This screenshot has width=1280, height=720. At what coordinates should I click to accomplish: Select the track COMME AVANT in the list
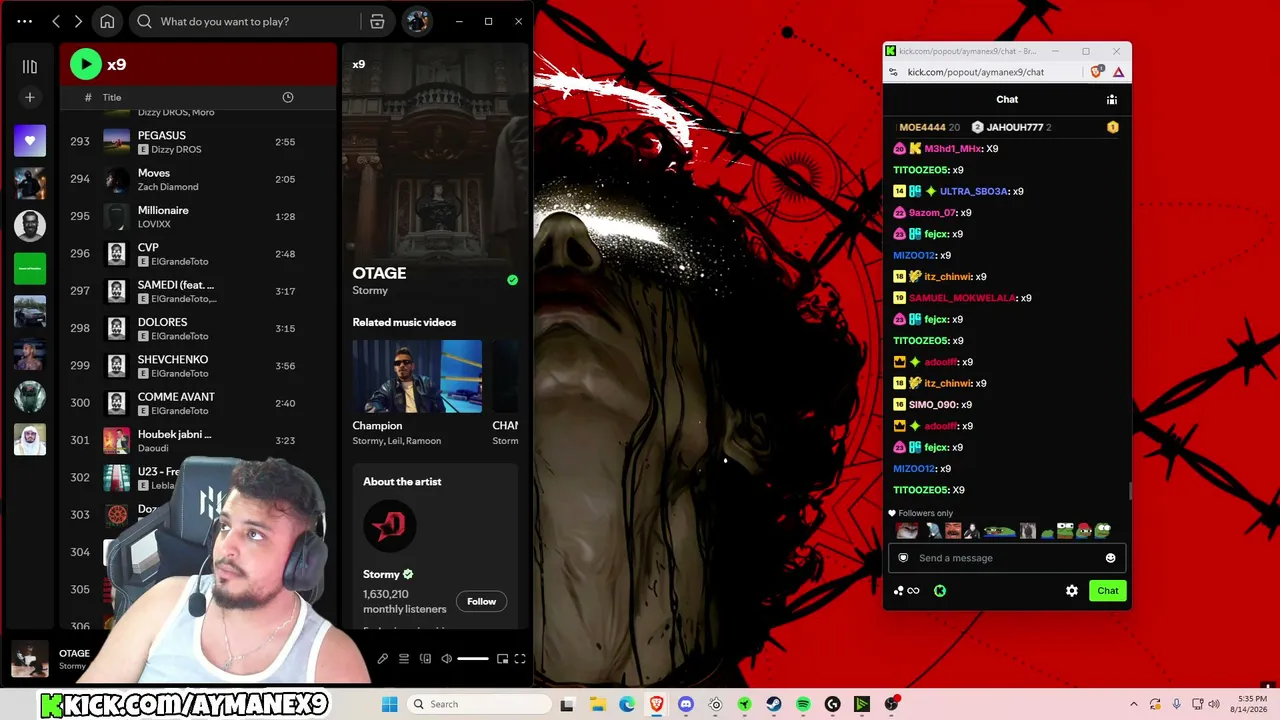198,403
